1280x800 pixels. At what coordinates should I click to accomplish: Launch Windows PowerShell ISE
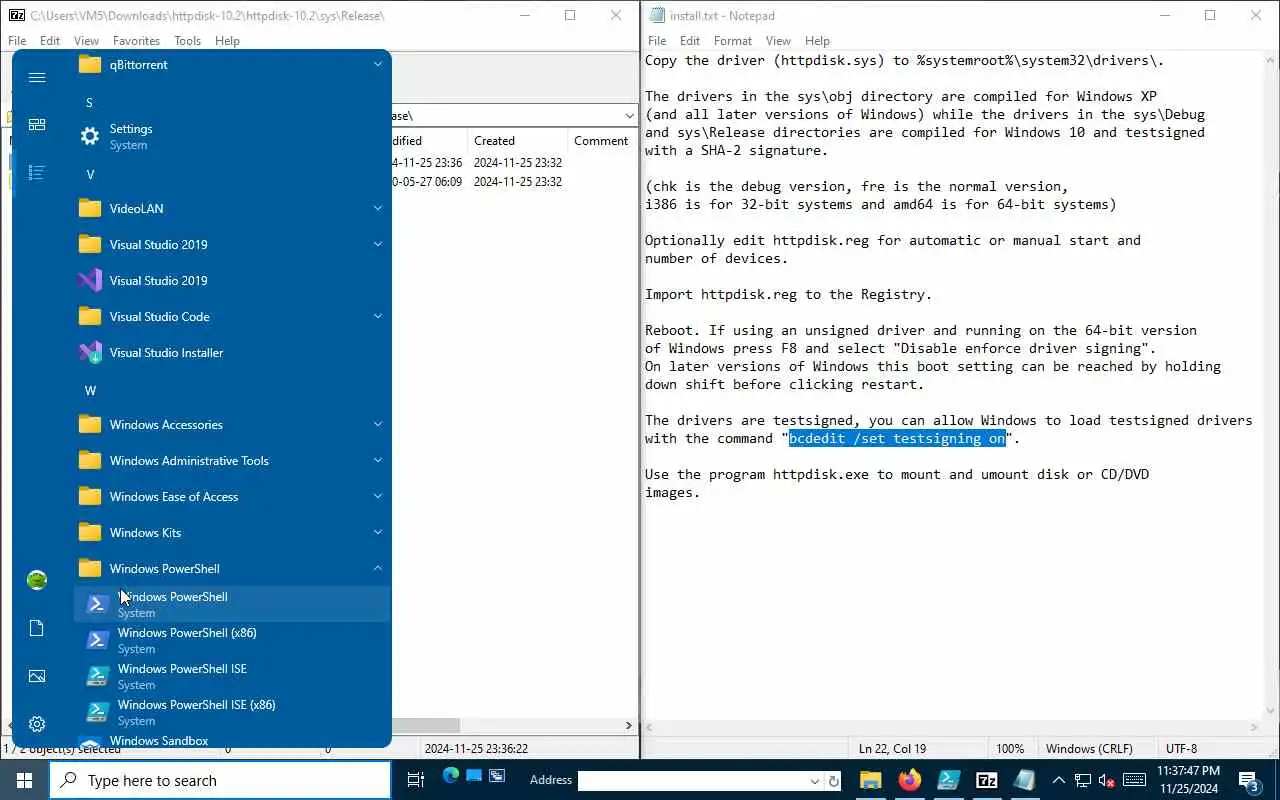pyautogui.click(x=232, y=676)
